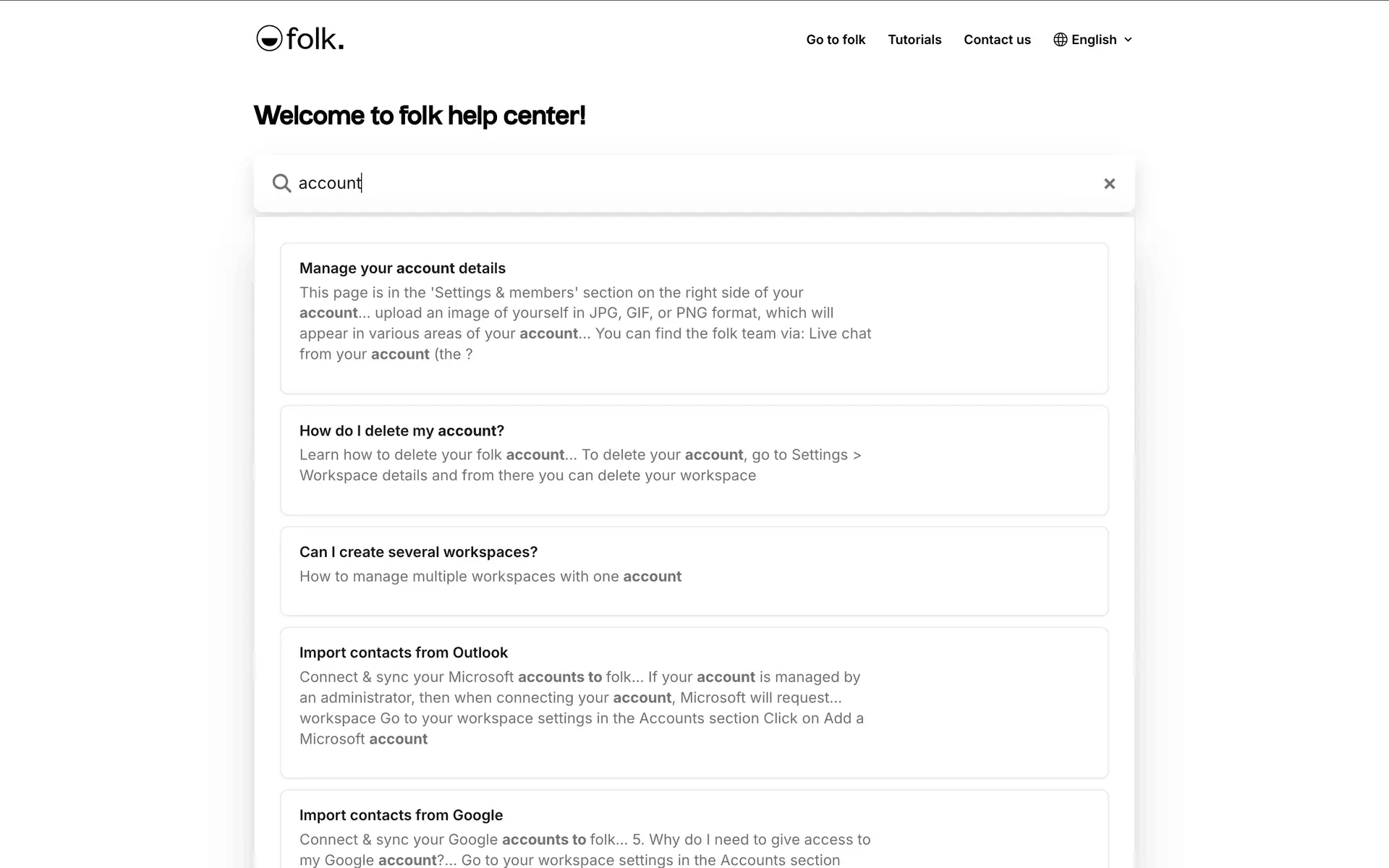Go to folk from the navigation
1389x868 pixels.
(x=836, y=40)
